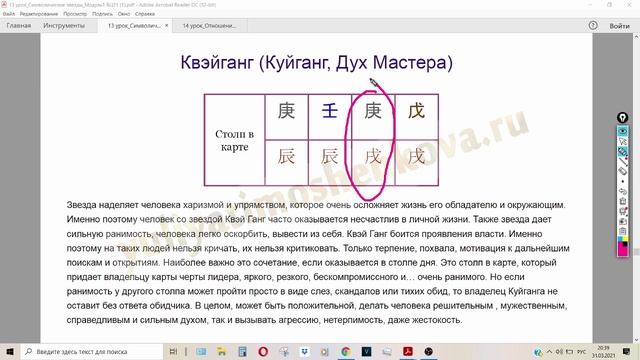Click the lightbulb icon above the annotation toolbar
This screenshot has height=360, width=640.
(x=622, y=118)
